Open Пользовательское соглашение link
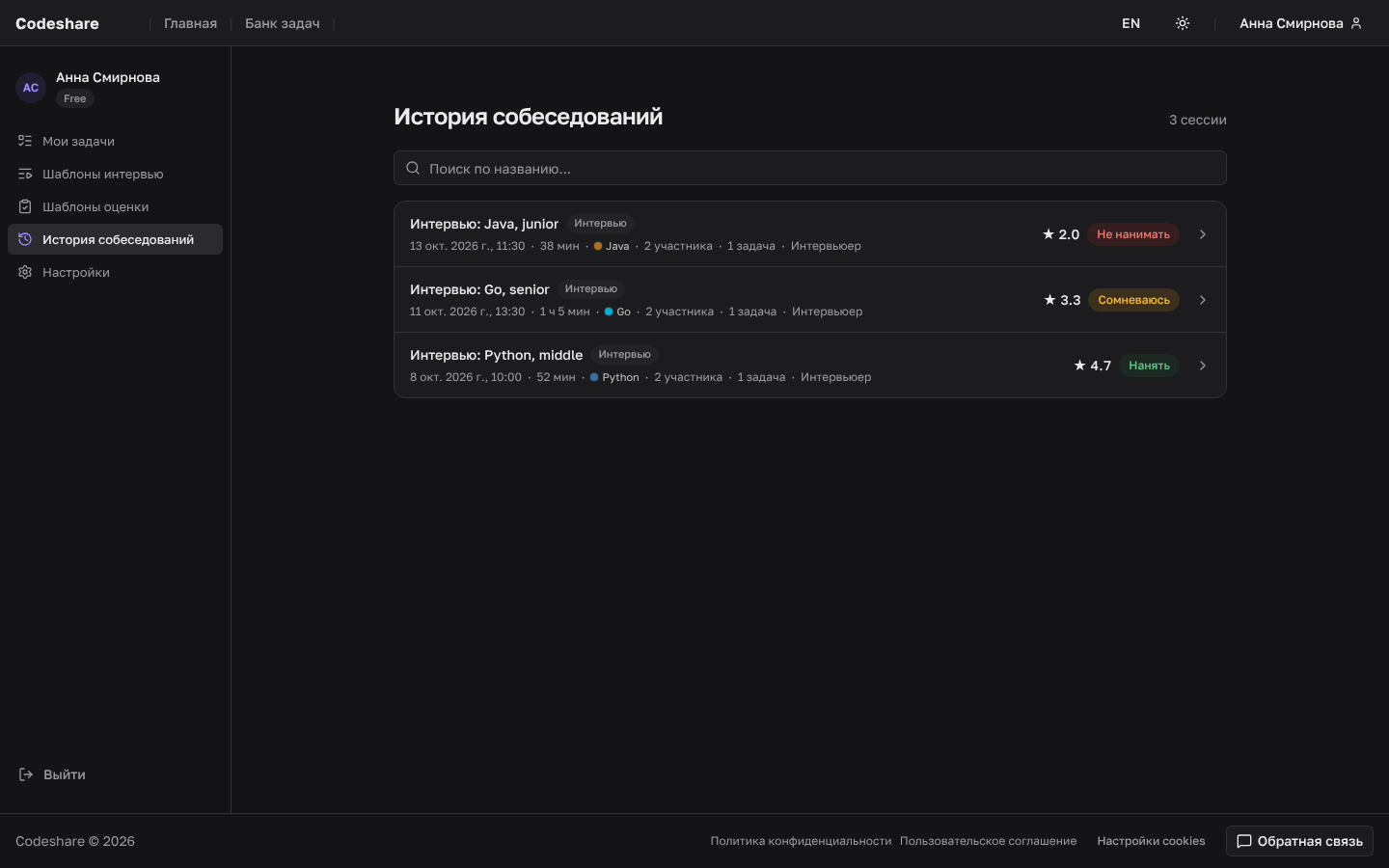1389x868 pixels. tap(988, 841)
